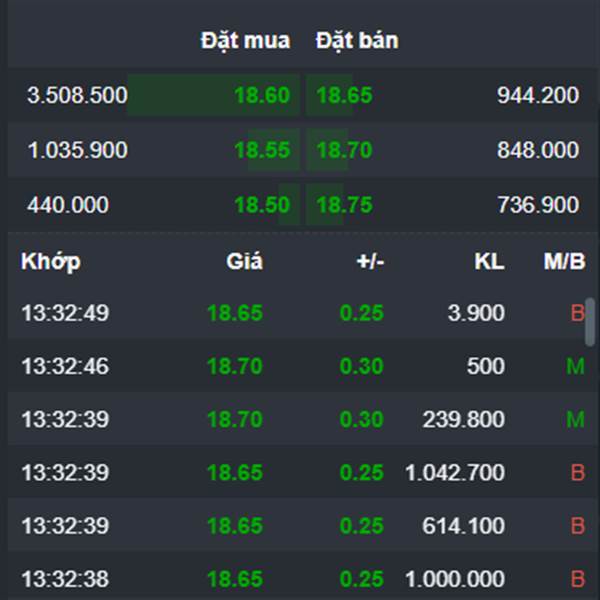The height and width of the screenshot is (600, 600).
Task: Select bid price 18.55 in order book
Action: tap(262, 150)
